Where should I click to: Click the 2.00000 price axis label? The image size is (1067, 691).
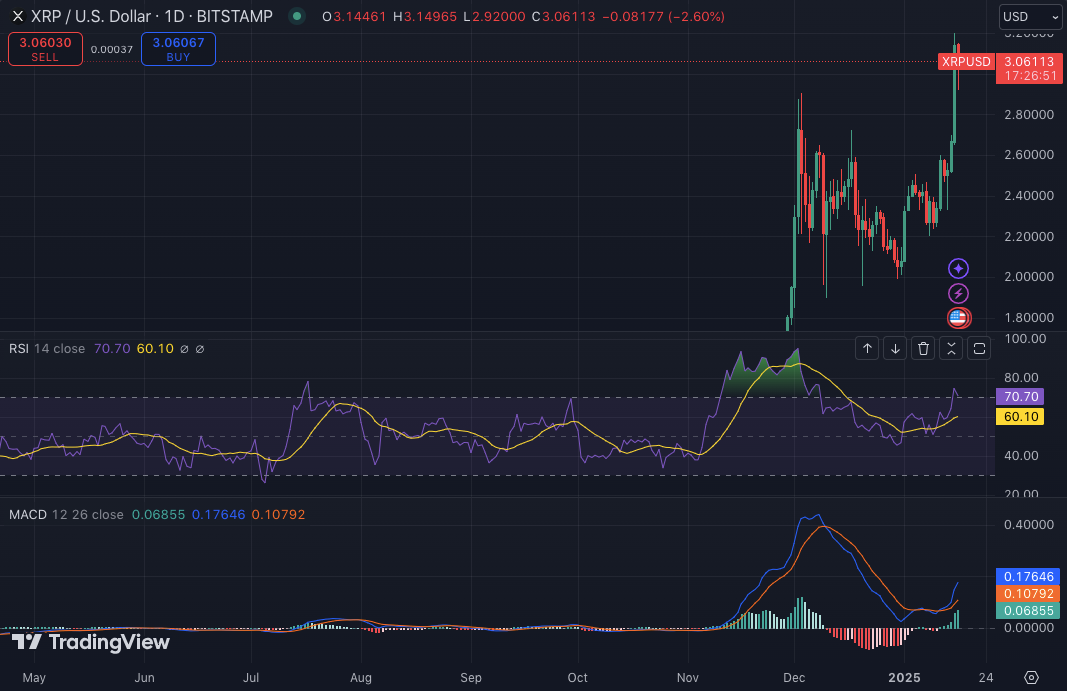click(1029, 276)
